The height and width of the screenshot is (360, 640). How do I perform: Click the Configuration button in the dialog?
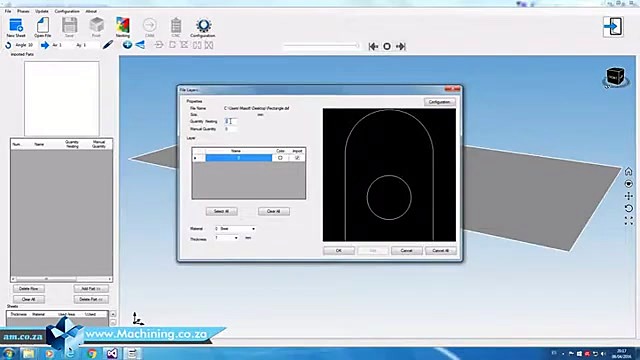coord(440,102)
